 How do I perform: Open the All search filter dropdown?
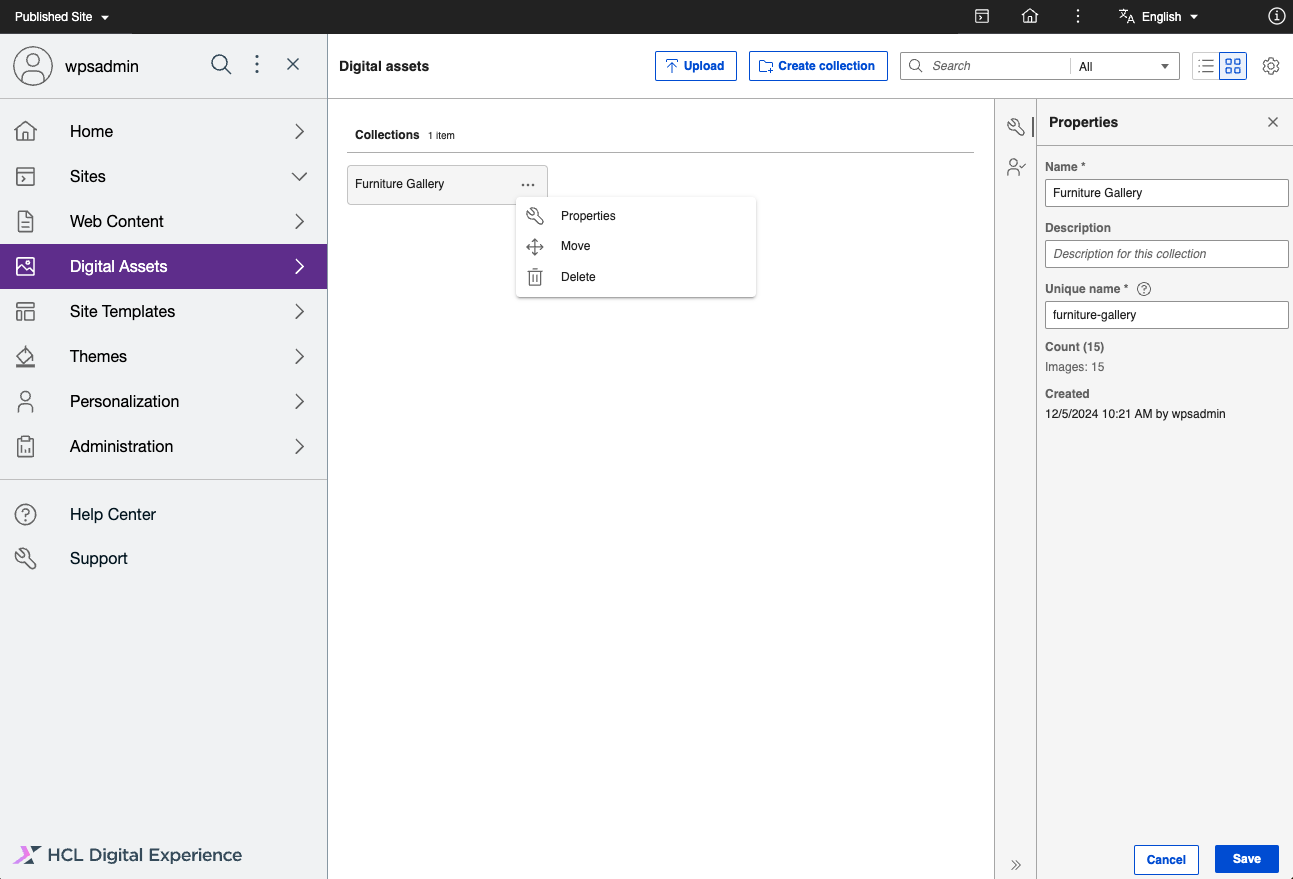coord(1124,66)
